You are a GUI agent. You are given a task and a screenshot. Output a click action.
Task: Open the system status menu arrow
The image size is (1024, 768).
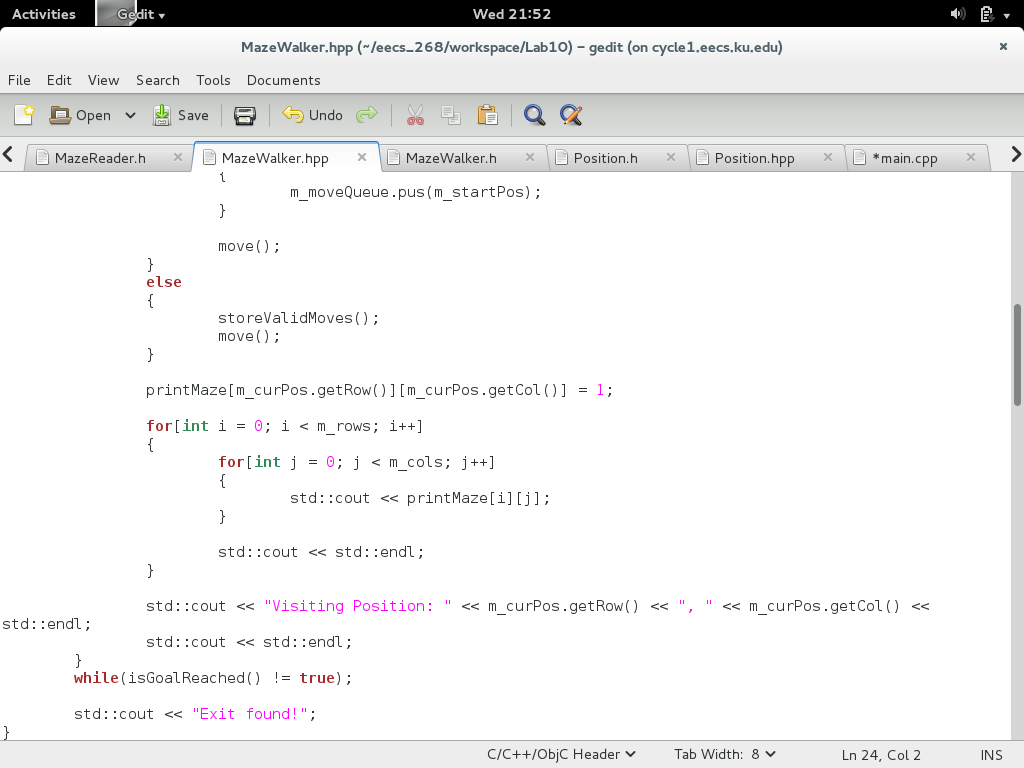tap(1007, 15)
